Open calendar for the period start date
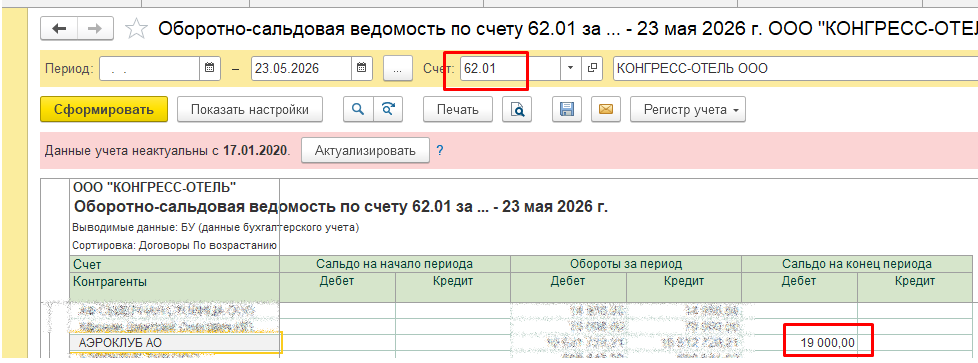Viewport: 978px width, 363px height. pyautogui.click(x=210, y=69)
